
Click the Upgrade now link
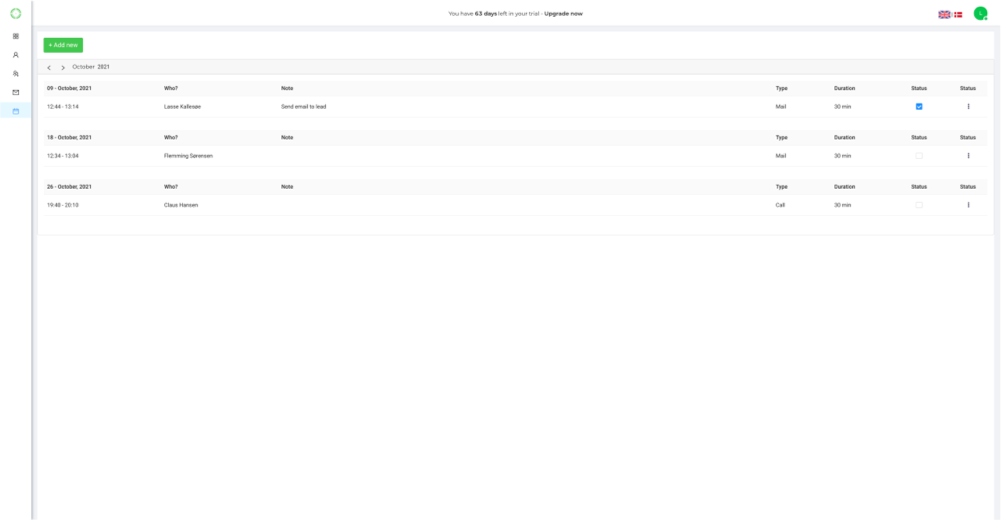(563, 14)
